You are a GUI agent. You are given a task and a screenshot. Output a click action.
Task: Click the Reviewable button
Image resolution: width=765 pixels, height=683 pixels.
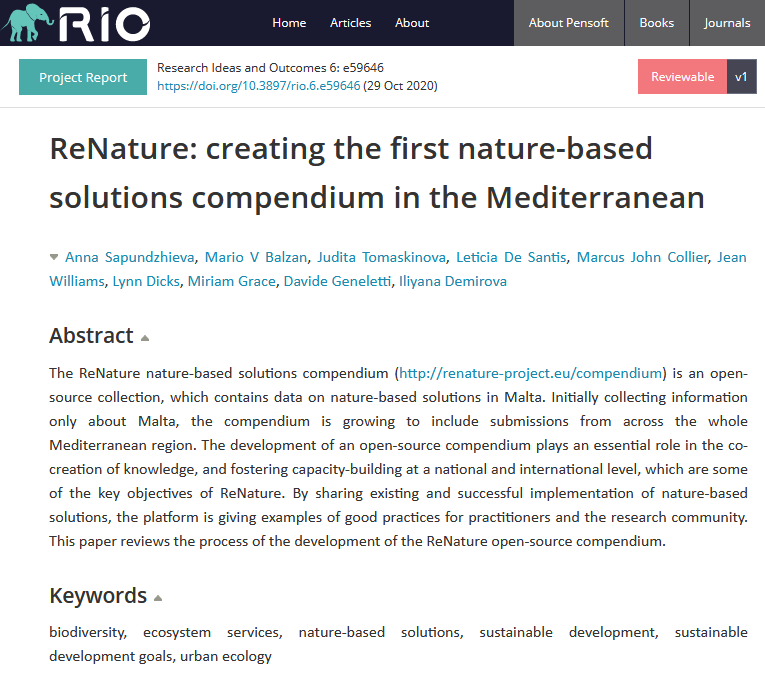682,77
